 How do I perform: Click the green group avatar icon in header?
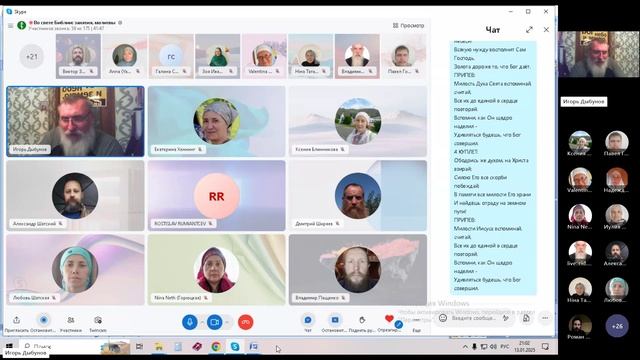click(22, 26)
